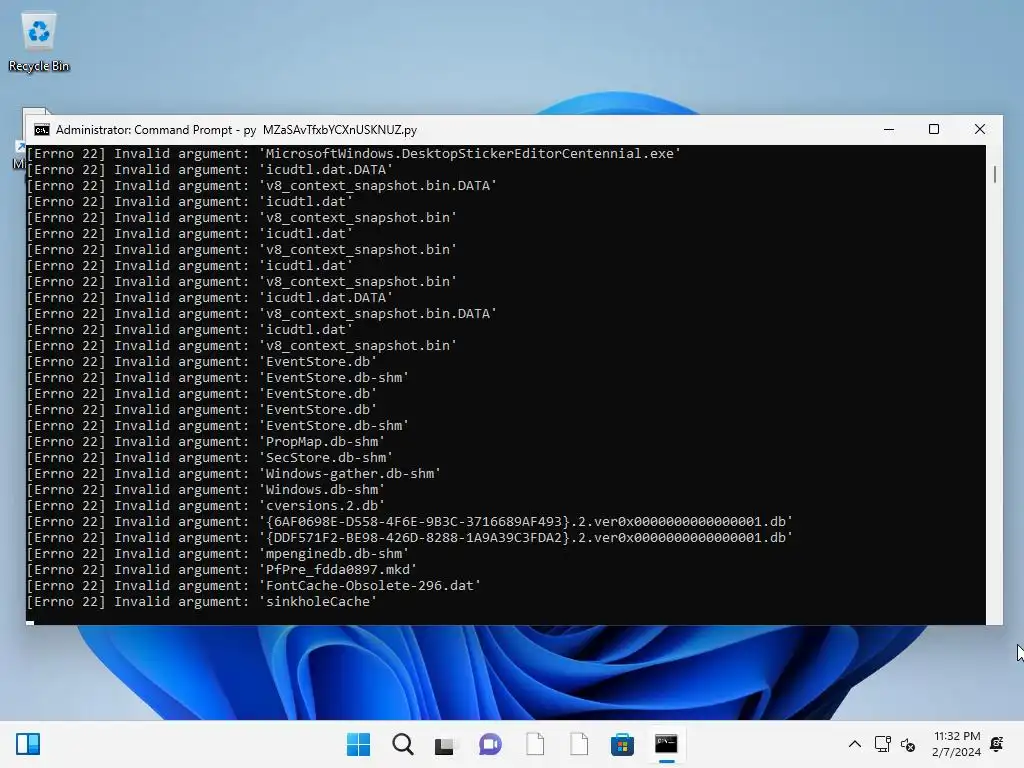This screenshot has height=768, width=1024.
Task: Click the Command Prompt title bar icon
Action: coord(42,130)
